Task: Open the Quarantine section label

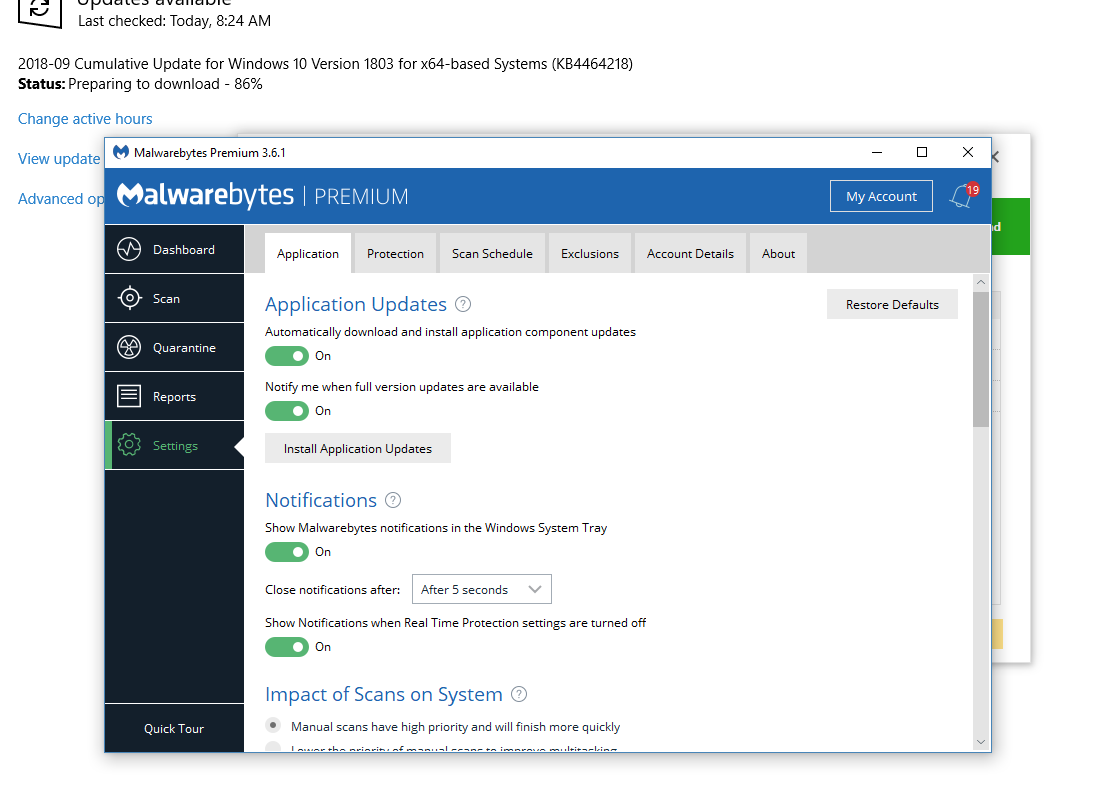Action: click(x=185, y=348)
